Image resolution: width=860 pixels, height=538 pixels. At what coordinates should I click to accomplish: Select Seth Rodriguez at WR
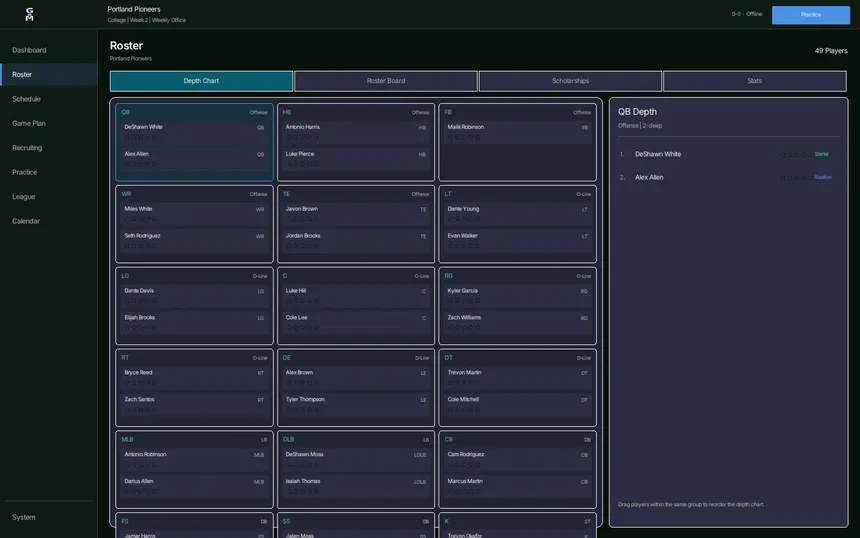[194, 241]
